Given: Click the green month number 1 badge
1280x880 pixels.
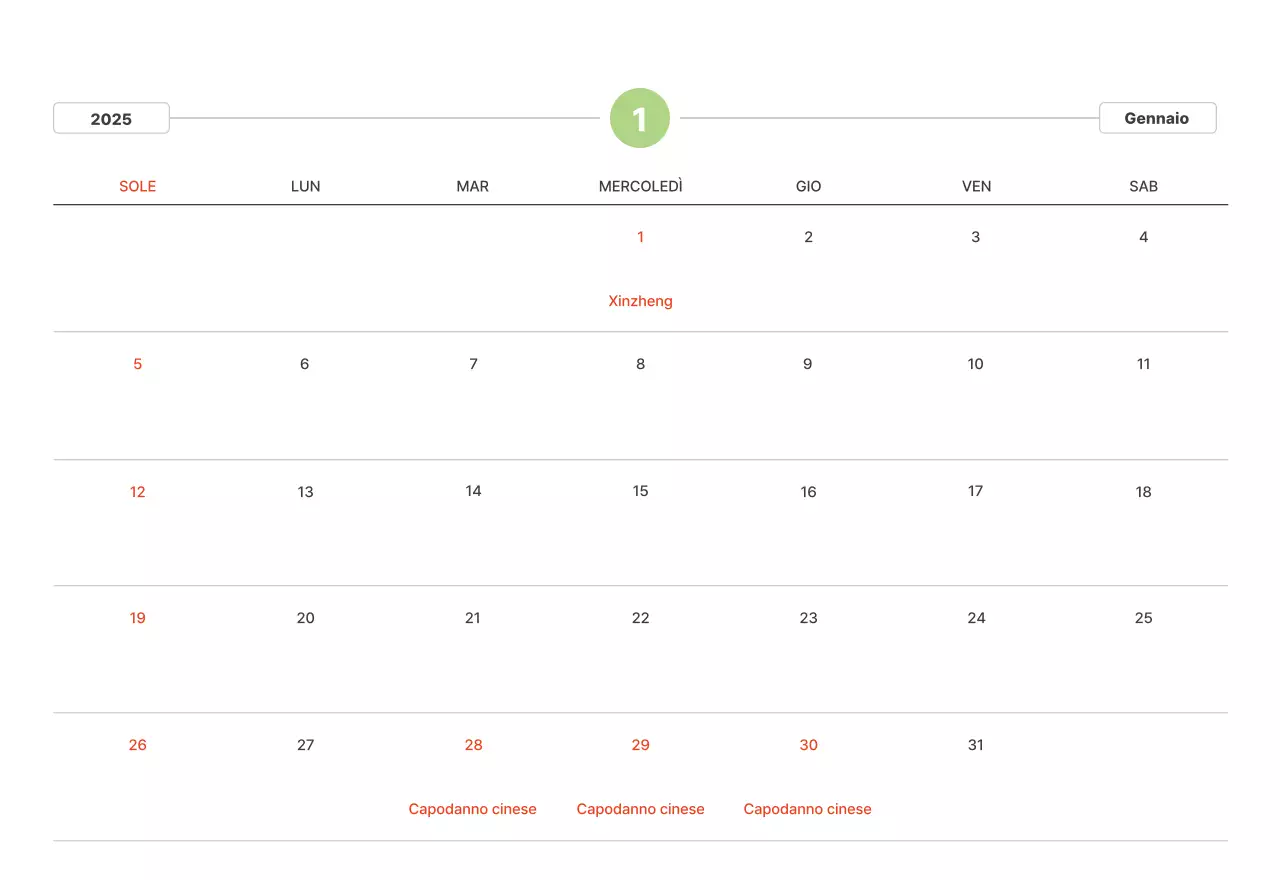Looking at the screenshot, I should [640, 119].
